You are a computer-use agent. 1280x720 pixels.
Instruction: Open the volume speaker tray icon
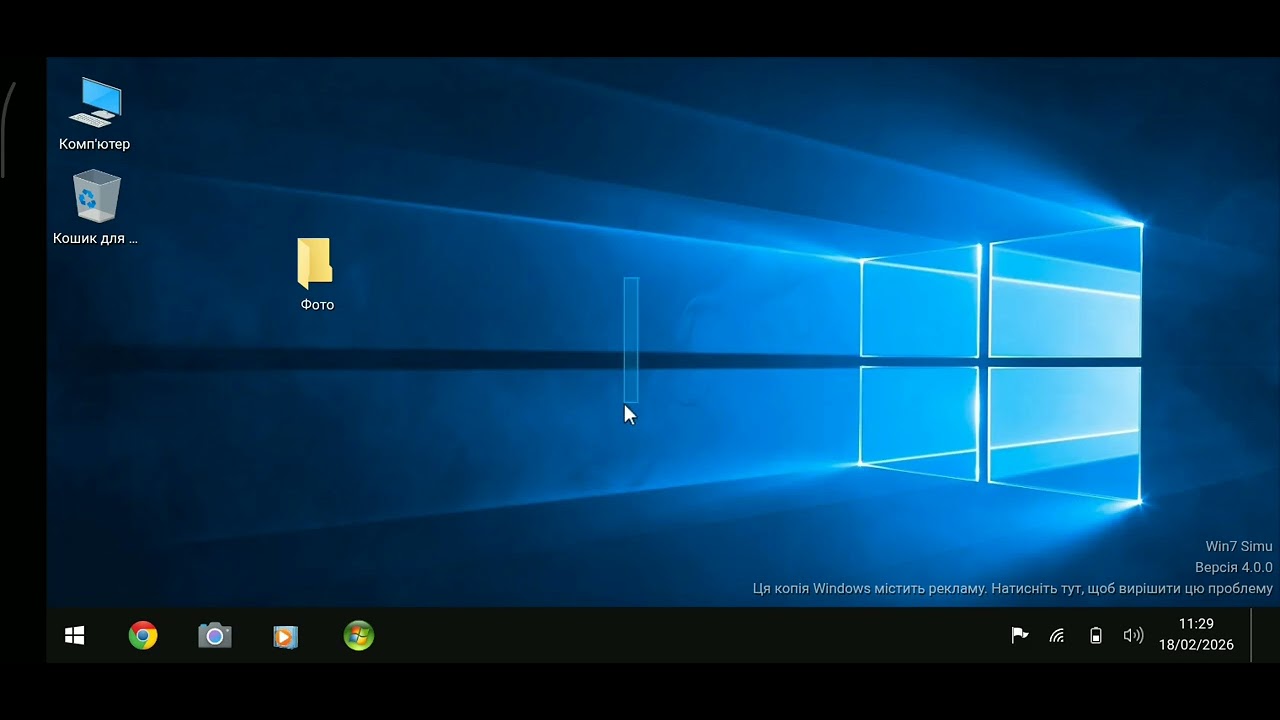tap(1133, 635)
